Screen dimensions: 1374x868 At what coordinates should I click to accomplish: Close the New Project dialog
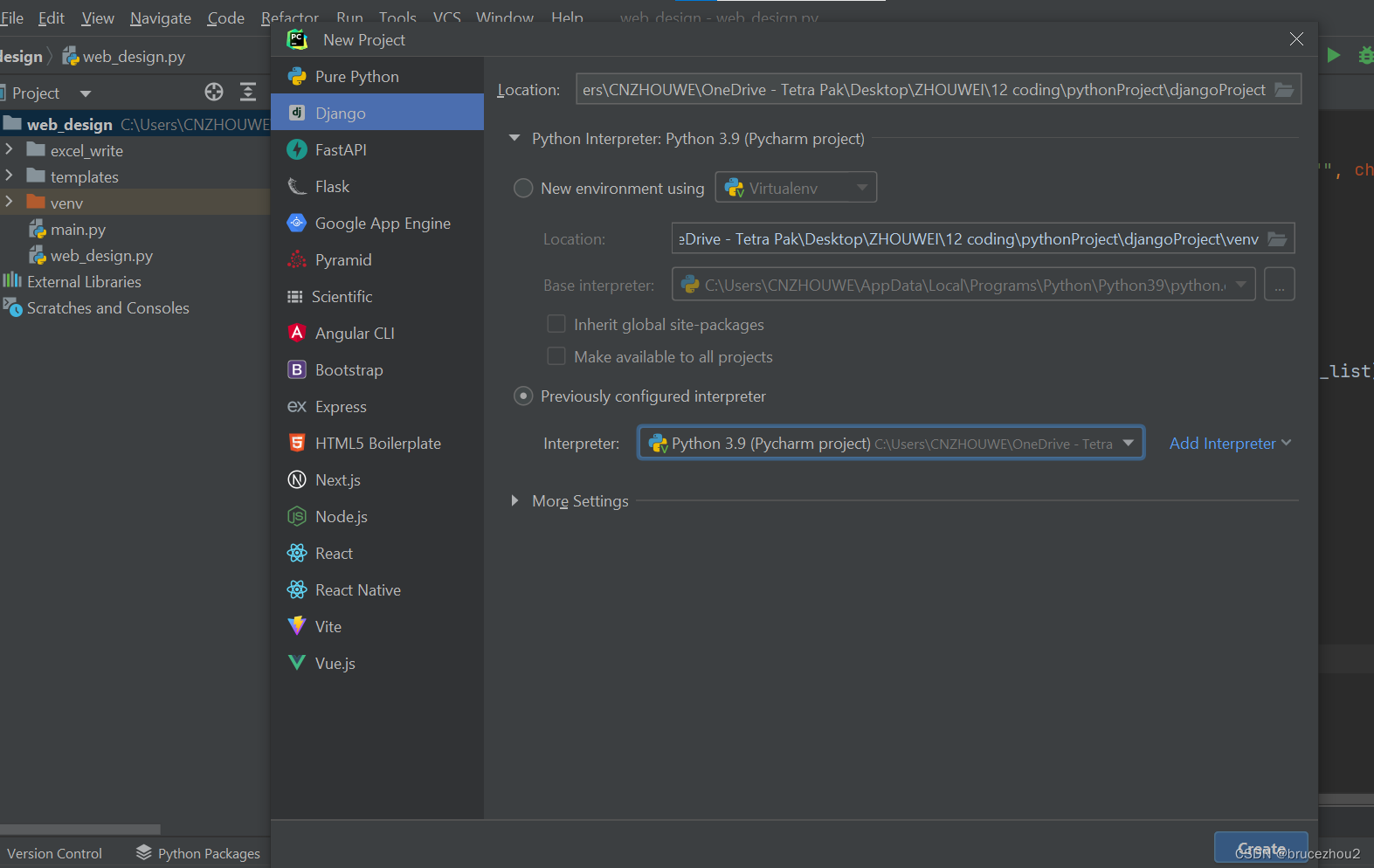[x=1296, y=39]
